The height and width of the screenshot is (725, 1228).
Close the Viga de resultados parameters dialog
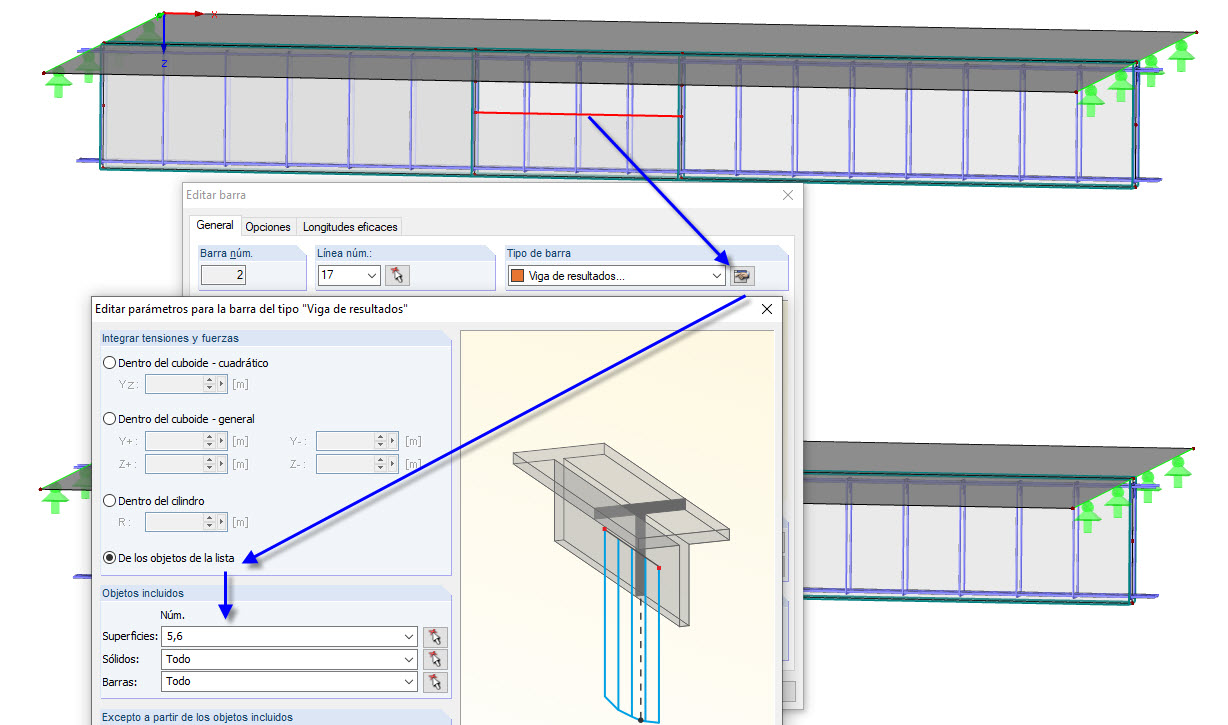tap(767, 309)
